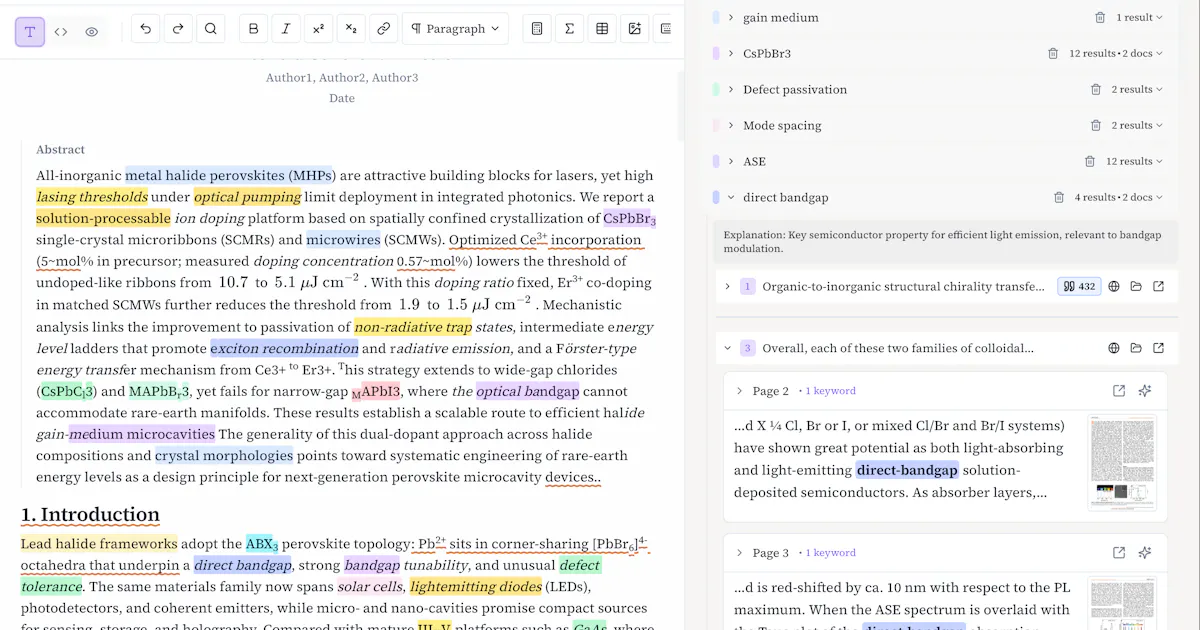Open folder icon for 'Overall, each' document

click(1136, 348)
